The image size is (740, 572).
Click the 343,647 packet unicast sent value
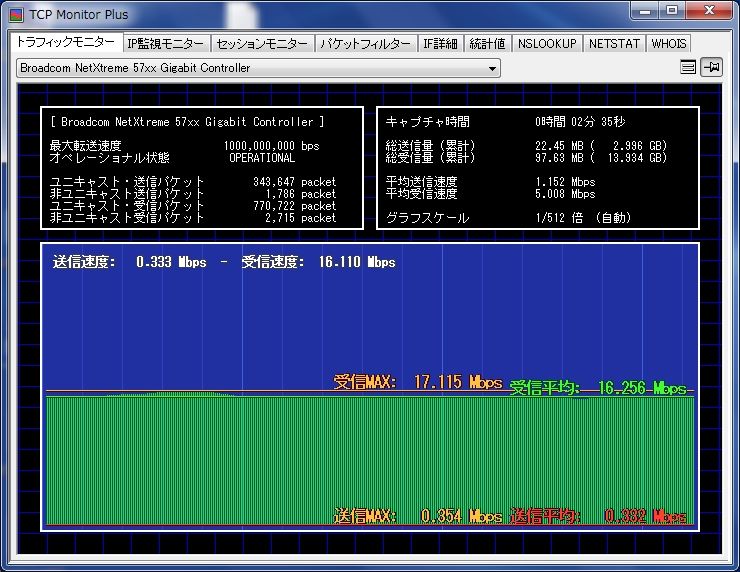[294, 182]
